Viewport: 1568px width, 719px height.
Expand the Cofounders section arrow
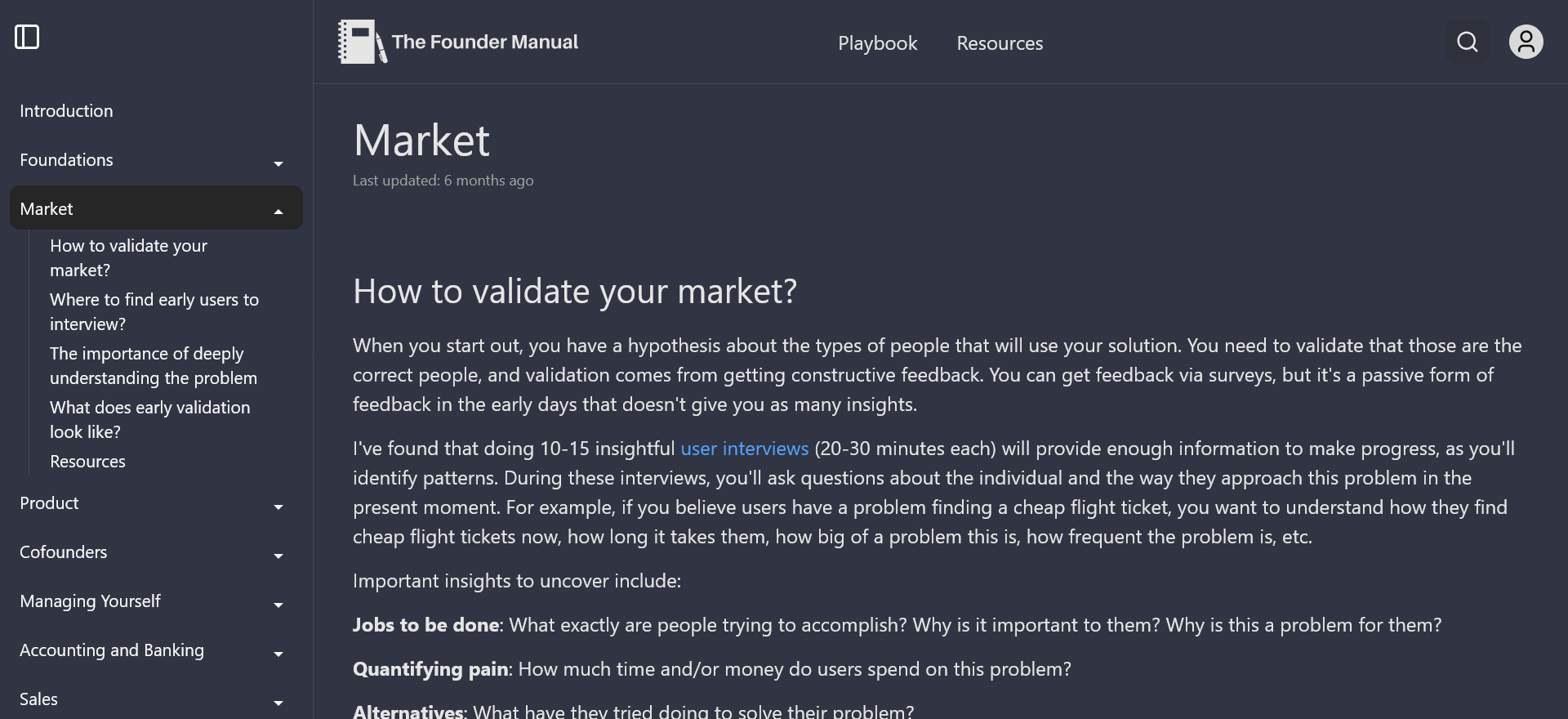pos(278,556)
